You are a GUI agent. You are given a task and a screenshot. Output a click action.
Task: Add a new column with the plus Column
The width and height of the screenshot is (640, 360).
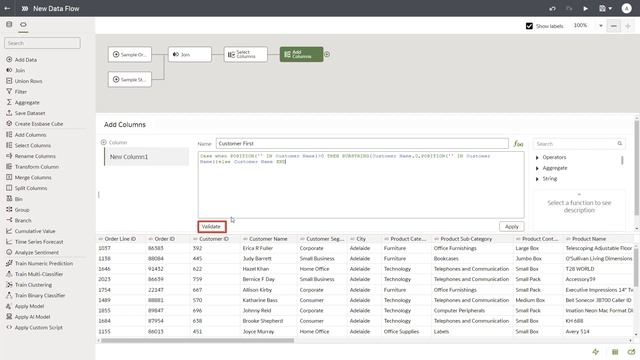114,142
